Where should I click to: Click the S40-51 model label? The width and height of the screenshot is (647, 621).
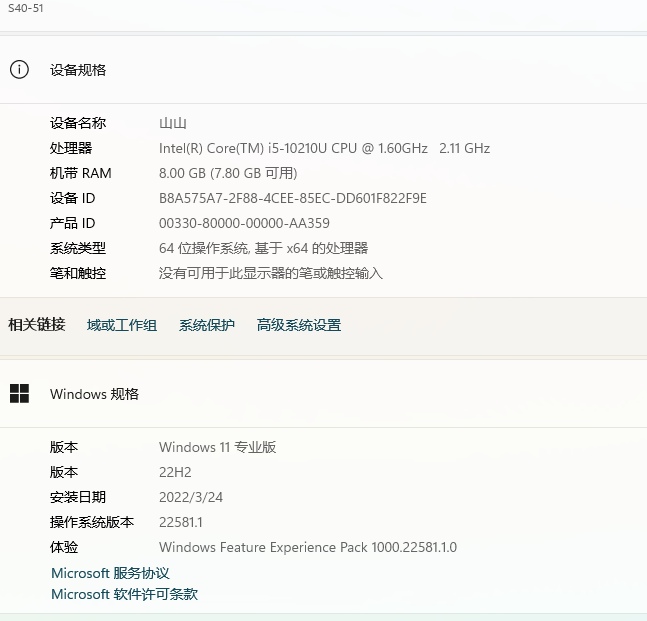[26, 8]
